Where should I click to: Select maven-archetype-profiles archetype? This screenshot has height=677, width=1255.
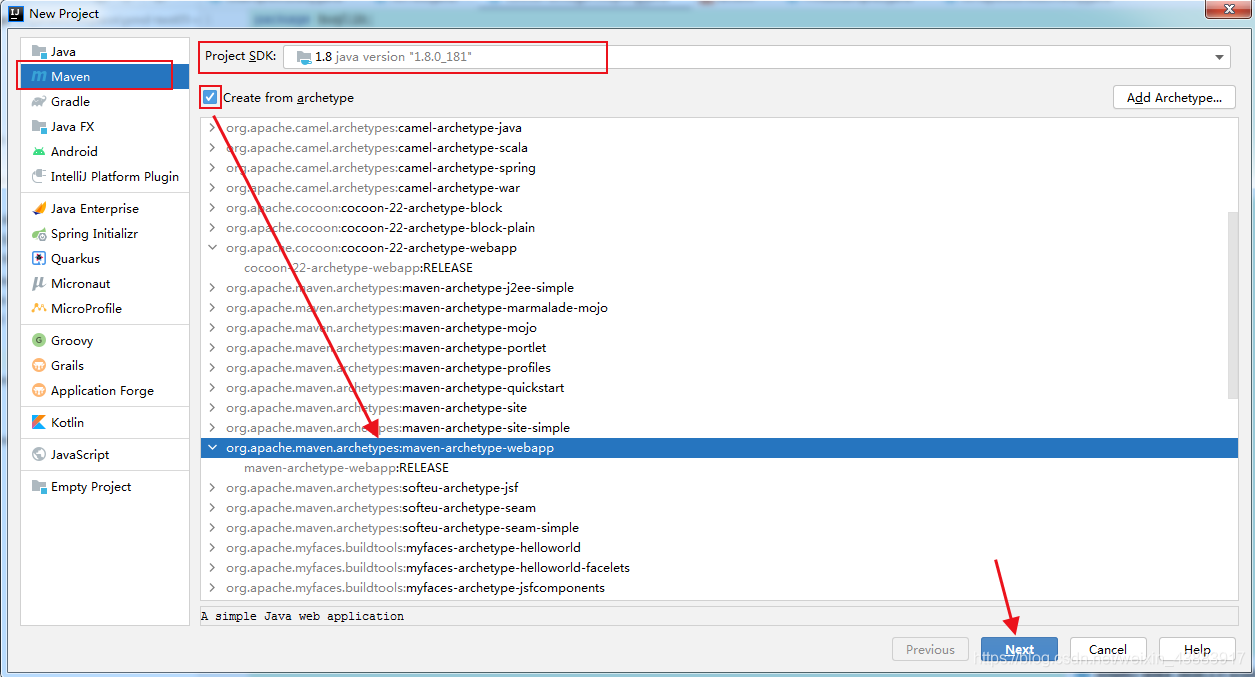[388, 367]
